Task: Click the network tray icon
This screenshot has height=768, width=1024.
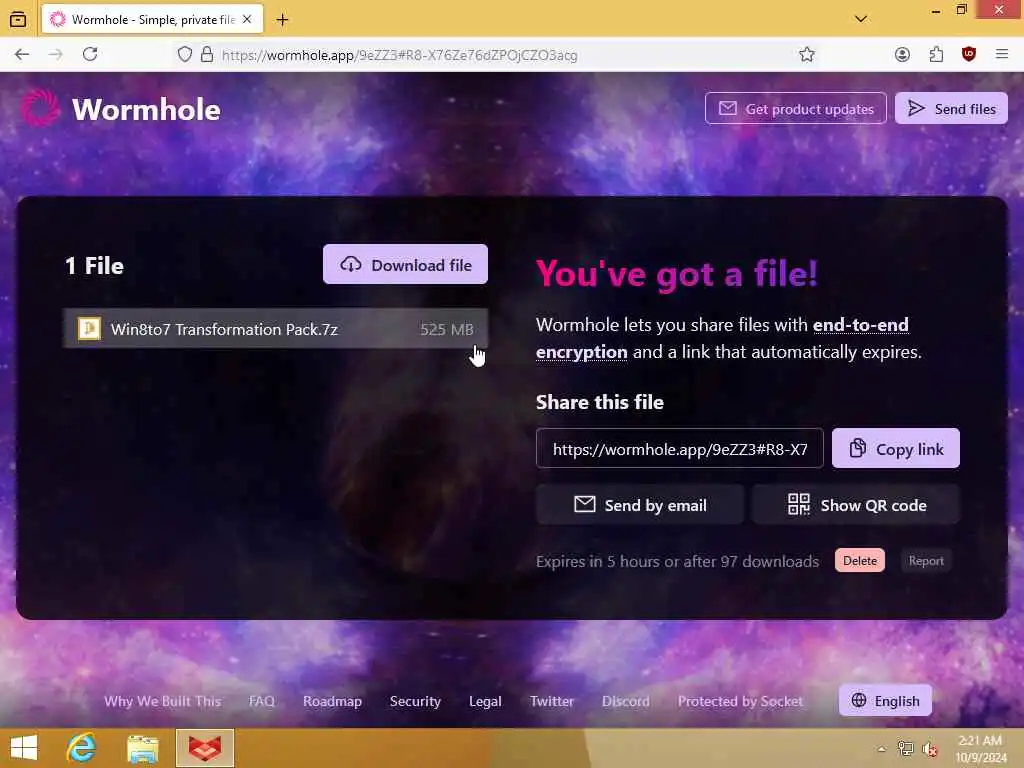Action: point(906,748)
